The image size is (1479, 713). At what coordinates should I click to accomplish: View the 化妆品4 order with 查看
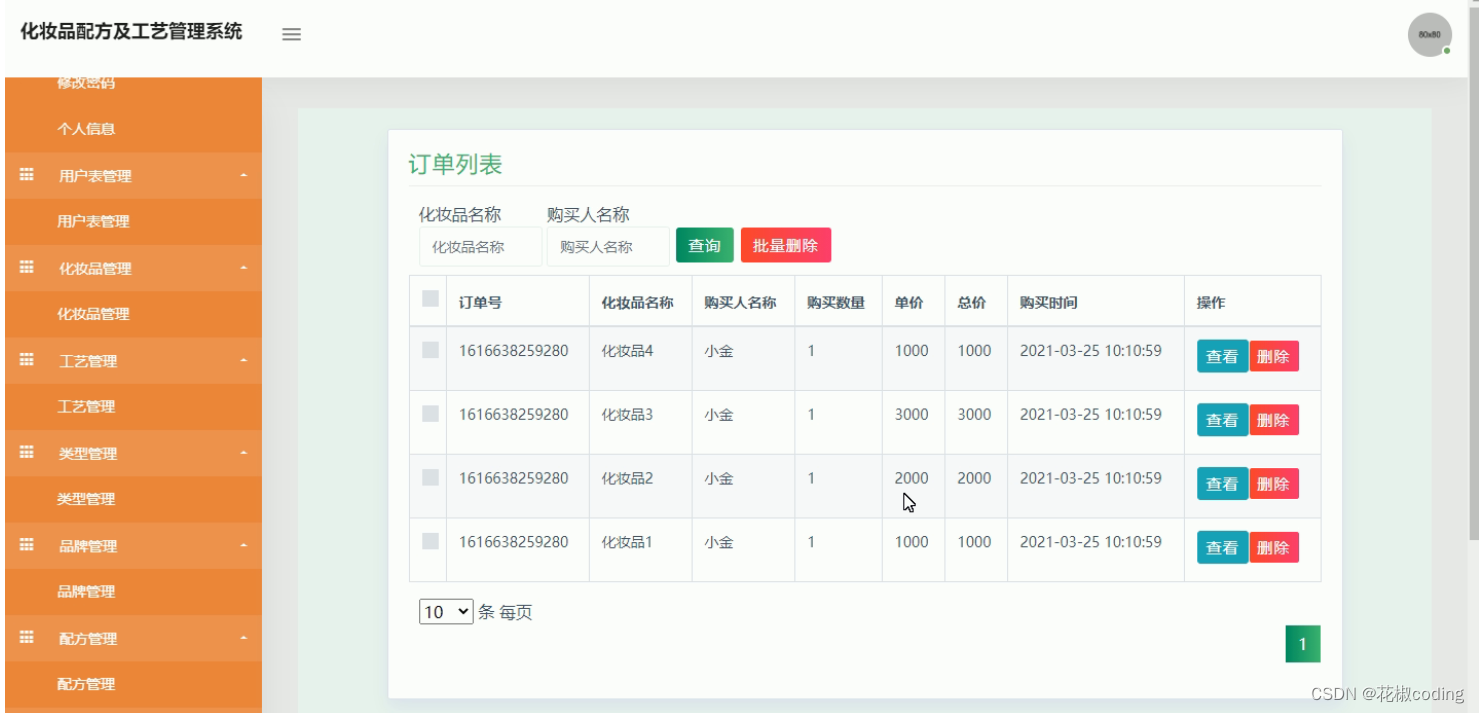(1222, 356)
